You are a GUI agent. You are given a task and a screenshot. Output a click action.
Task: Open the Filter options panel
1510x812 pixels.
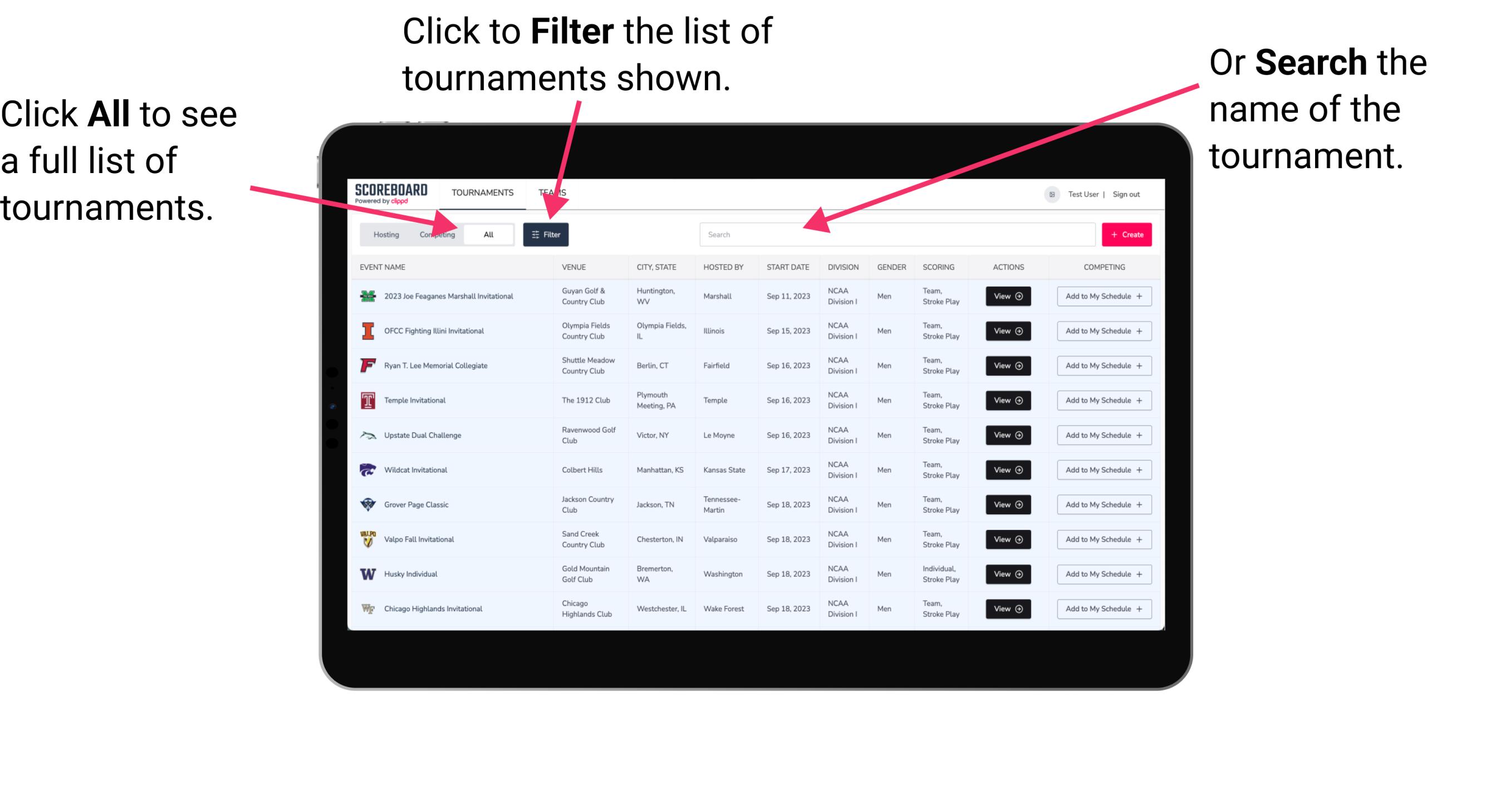pyautogui.click(x=546, y=234)
